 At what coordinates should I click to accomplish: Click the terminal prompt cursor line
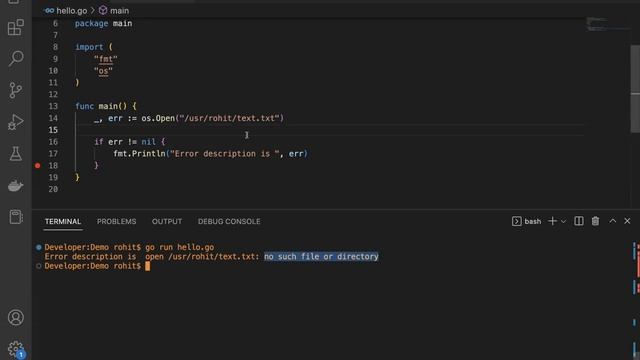97,266
